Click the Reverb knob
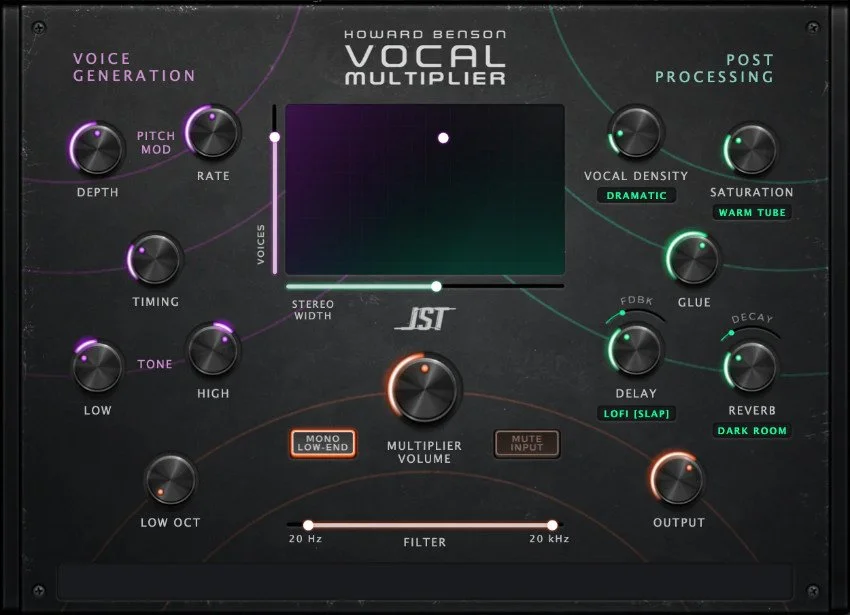 [x=751, y=367]
